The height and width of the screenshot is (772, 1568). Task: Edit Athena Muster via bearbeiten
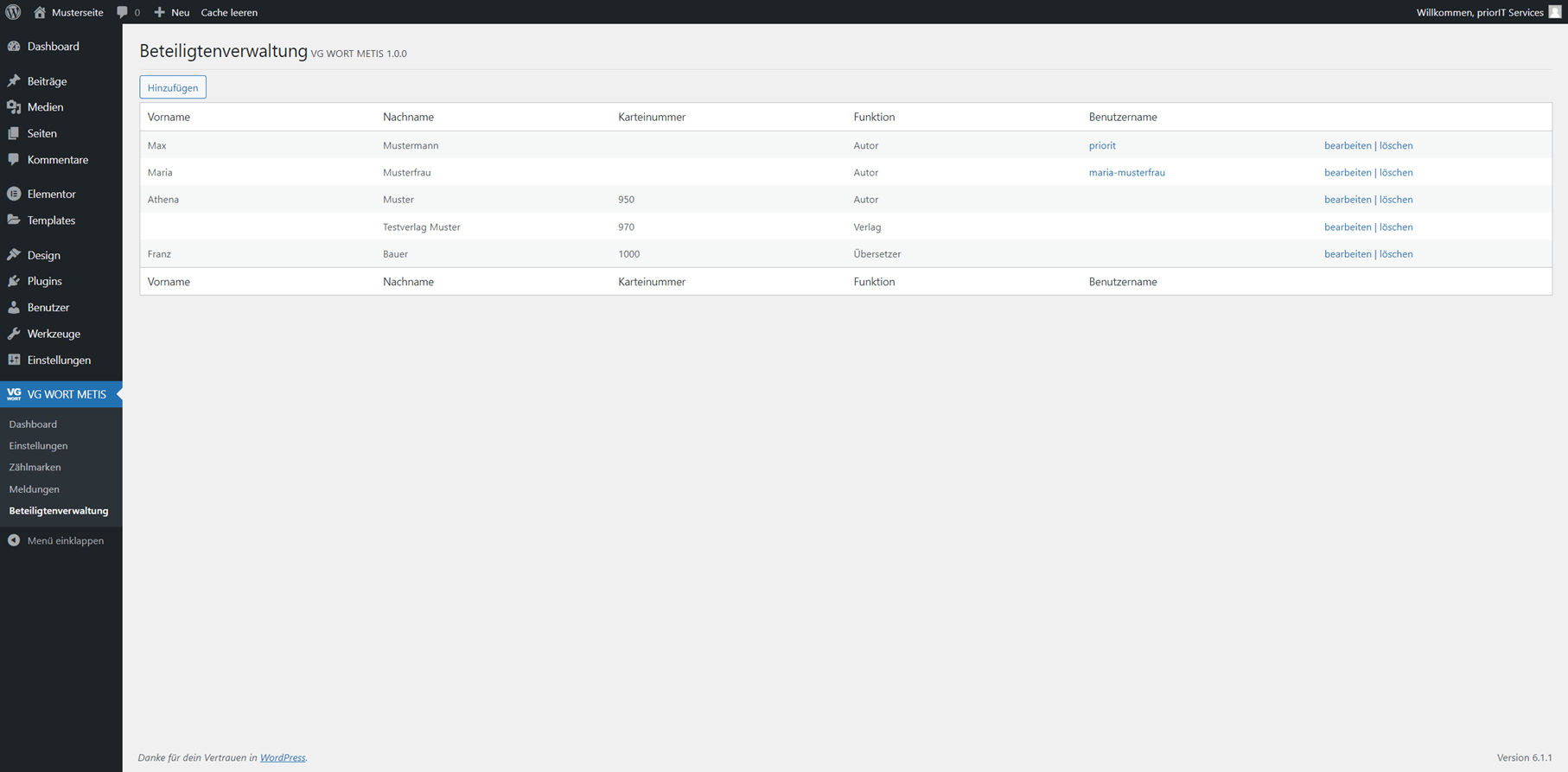(x=1348, y=200)
